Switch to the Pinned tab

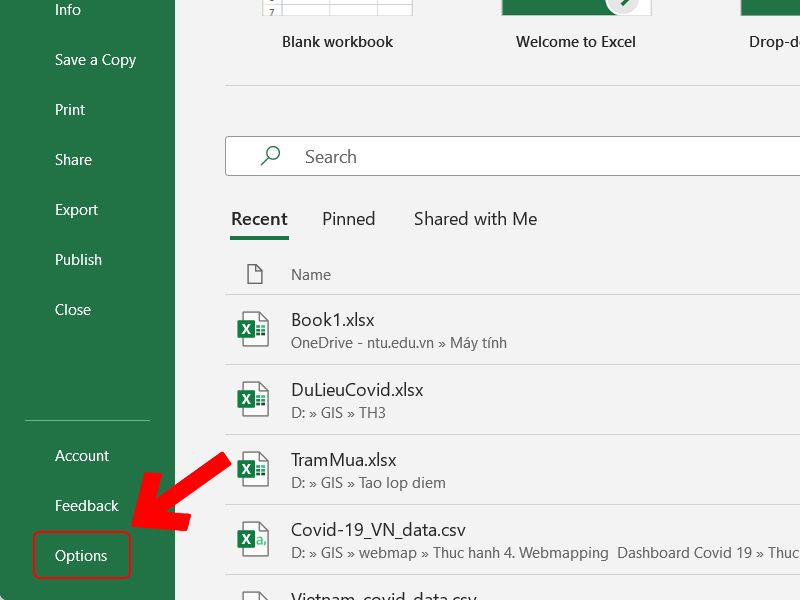pyautogui.click(x=348, y=219)
